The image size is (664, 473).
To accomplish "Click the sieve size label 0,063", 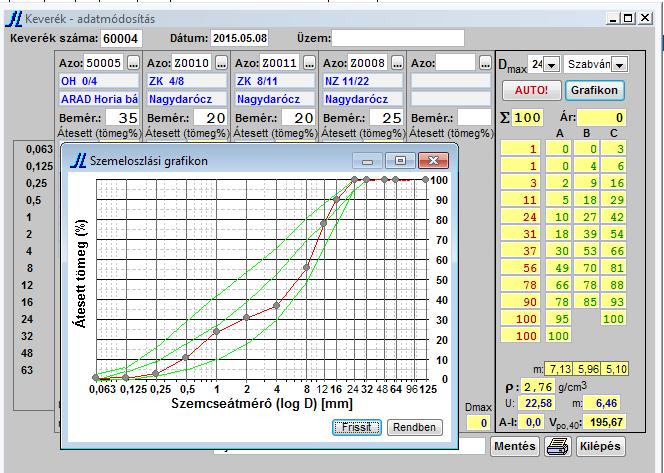I will (39, 149).
